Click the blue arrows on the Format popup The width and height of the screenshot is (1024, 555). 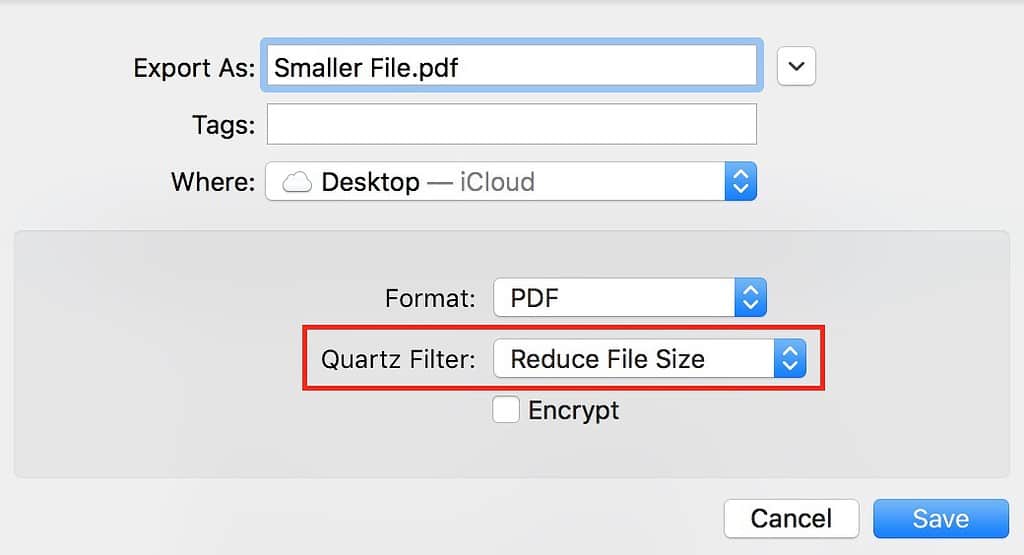[x=750, y=298]
